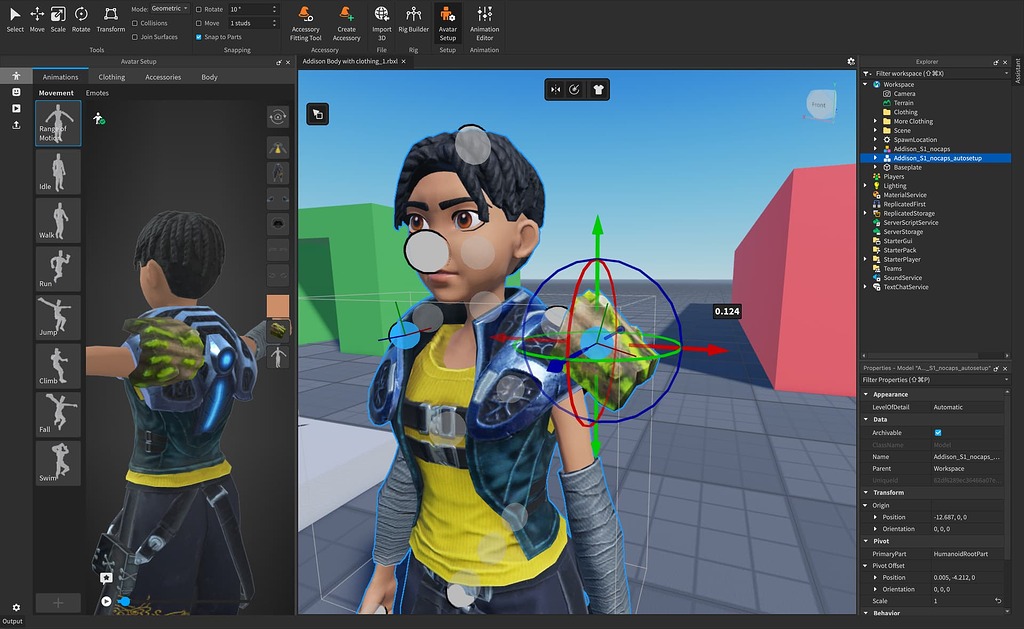Open the Accessory Fitting Tool
The height and width of the screenshot is (629, 1024).
pos(305,20)
